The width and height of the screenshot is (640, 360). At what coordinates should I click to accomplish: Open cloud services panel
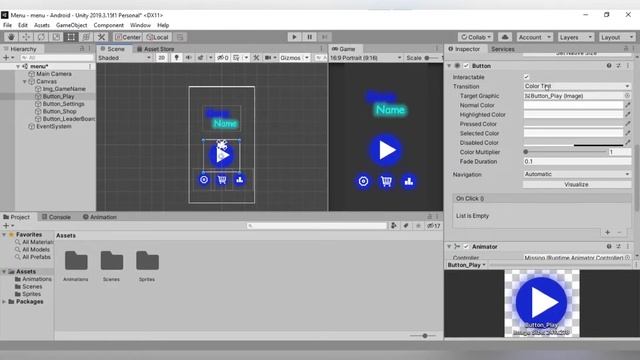(505, 37)
